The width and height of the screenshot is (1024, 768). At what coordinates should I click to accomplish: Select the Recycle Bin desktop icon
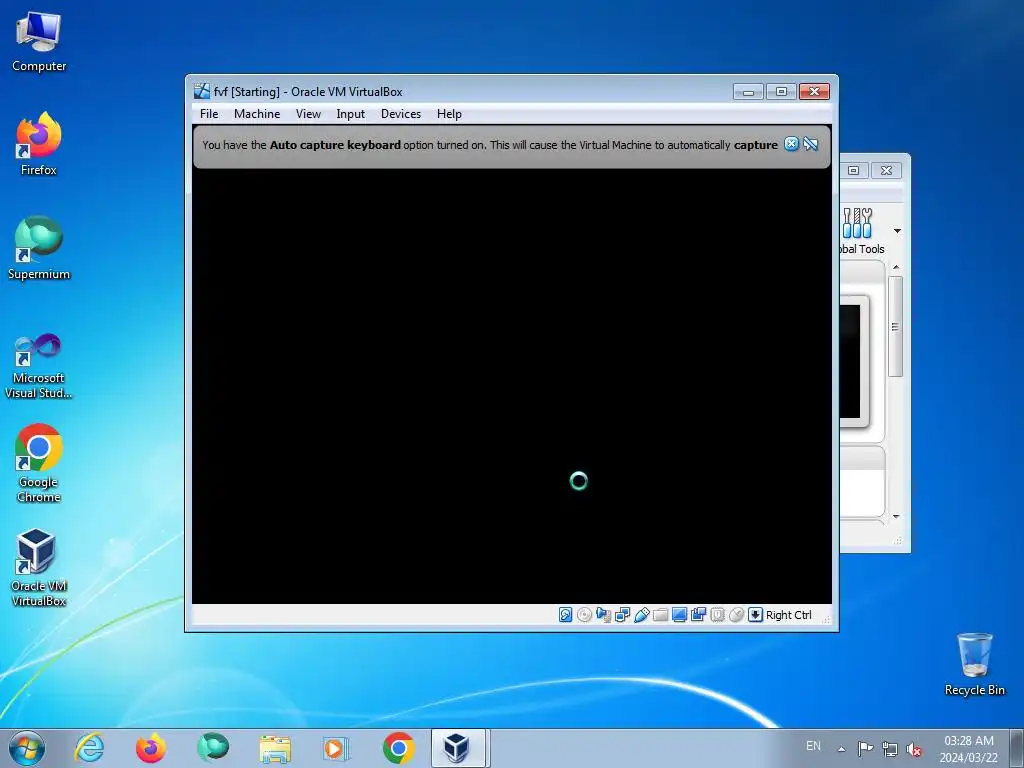pos(974,664)
